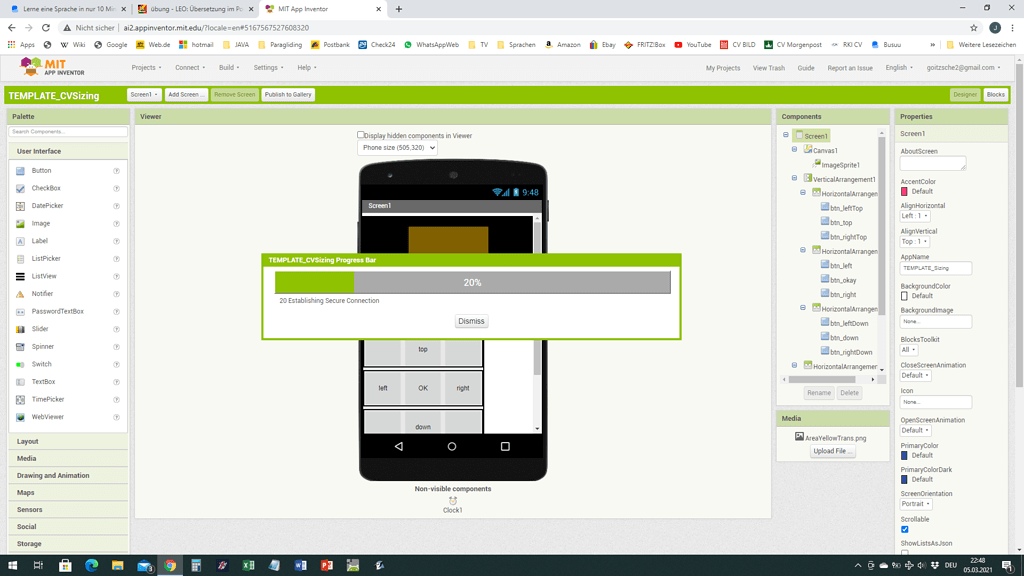The height and width of the screenshot is (576, 1024).
Task: Select the Slider component in the palette
Action: [x=40, y=328]
